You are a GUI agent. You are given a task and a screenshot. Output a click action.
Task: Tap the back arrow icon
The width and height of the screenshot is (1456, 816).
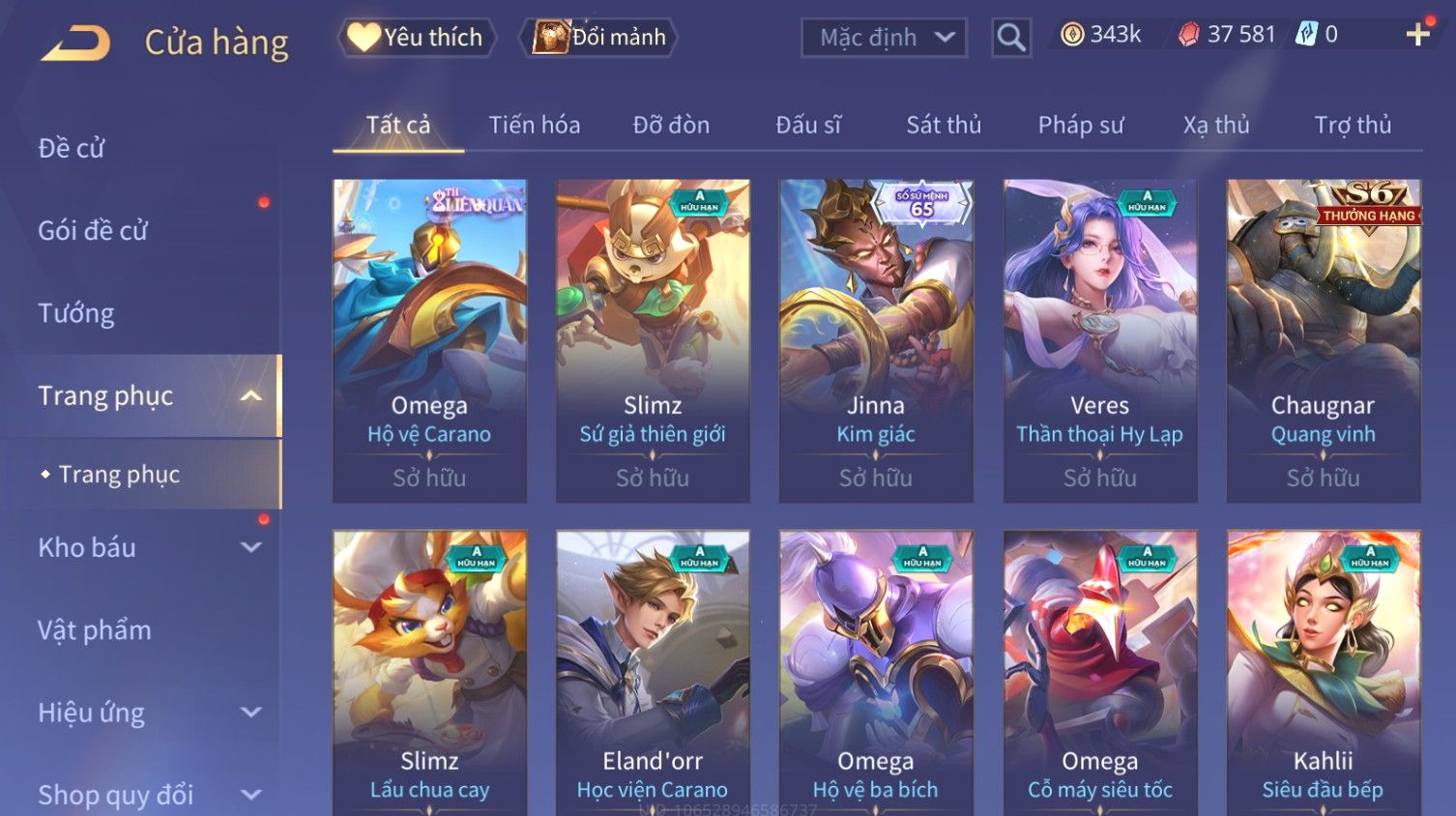(75, 43)
